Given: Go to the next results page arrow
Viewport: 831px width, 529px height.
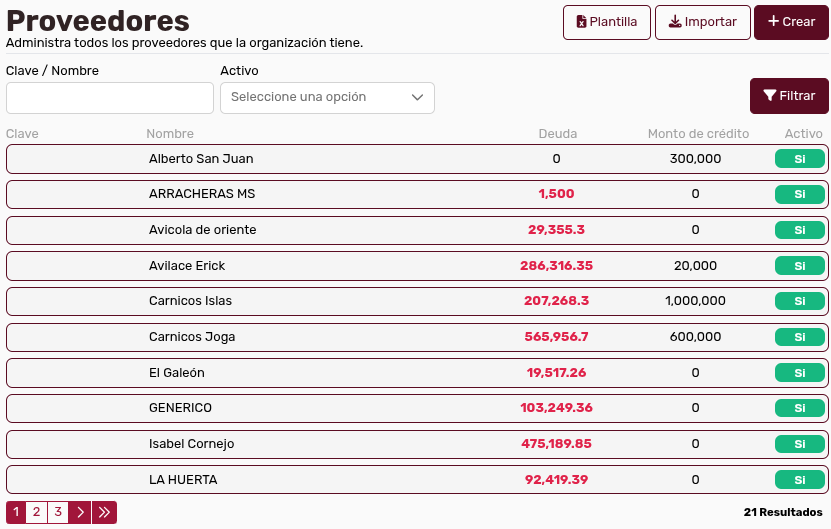Looking at the screenshot, I should click(x=81, y=512).
